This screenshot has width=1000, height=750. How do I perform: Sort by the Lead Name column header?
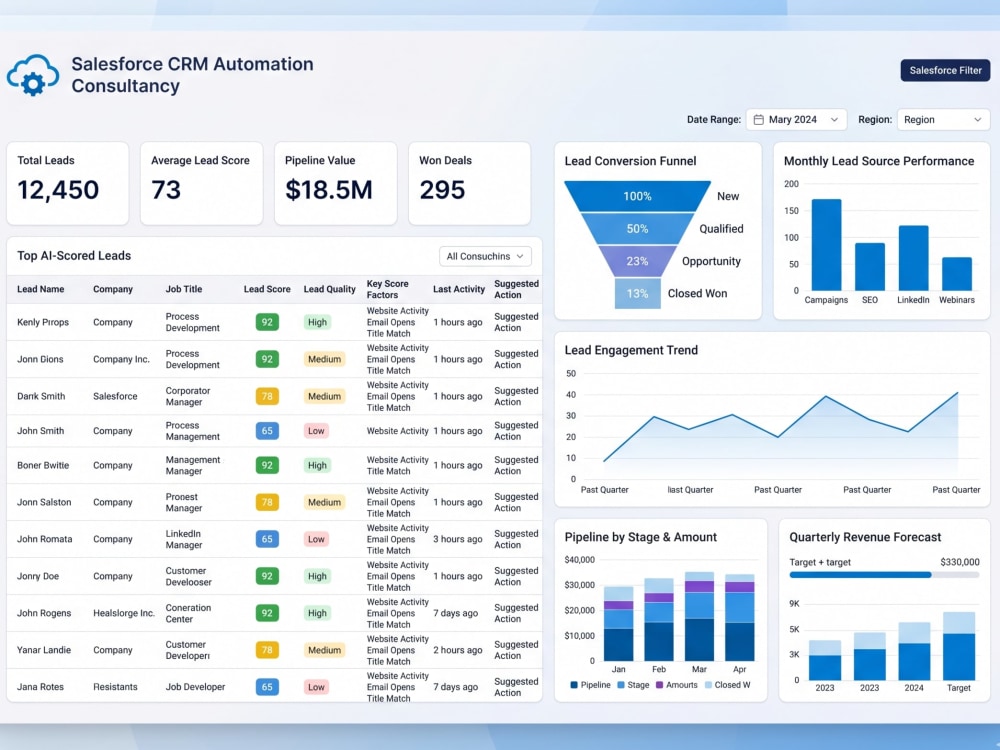coord(41,289)
